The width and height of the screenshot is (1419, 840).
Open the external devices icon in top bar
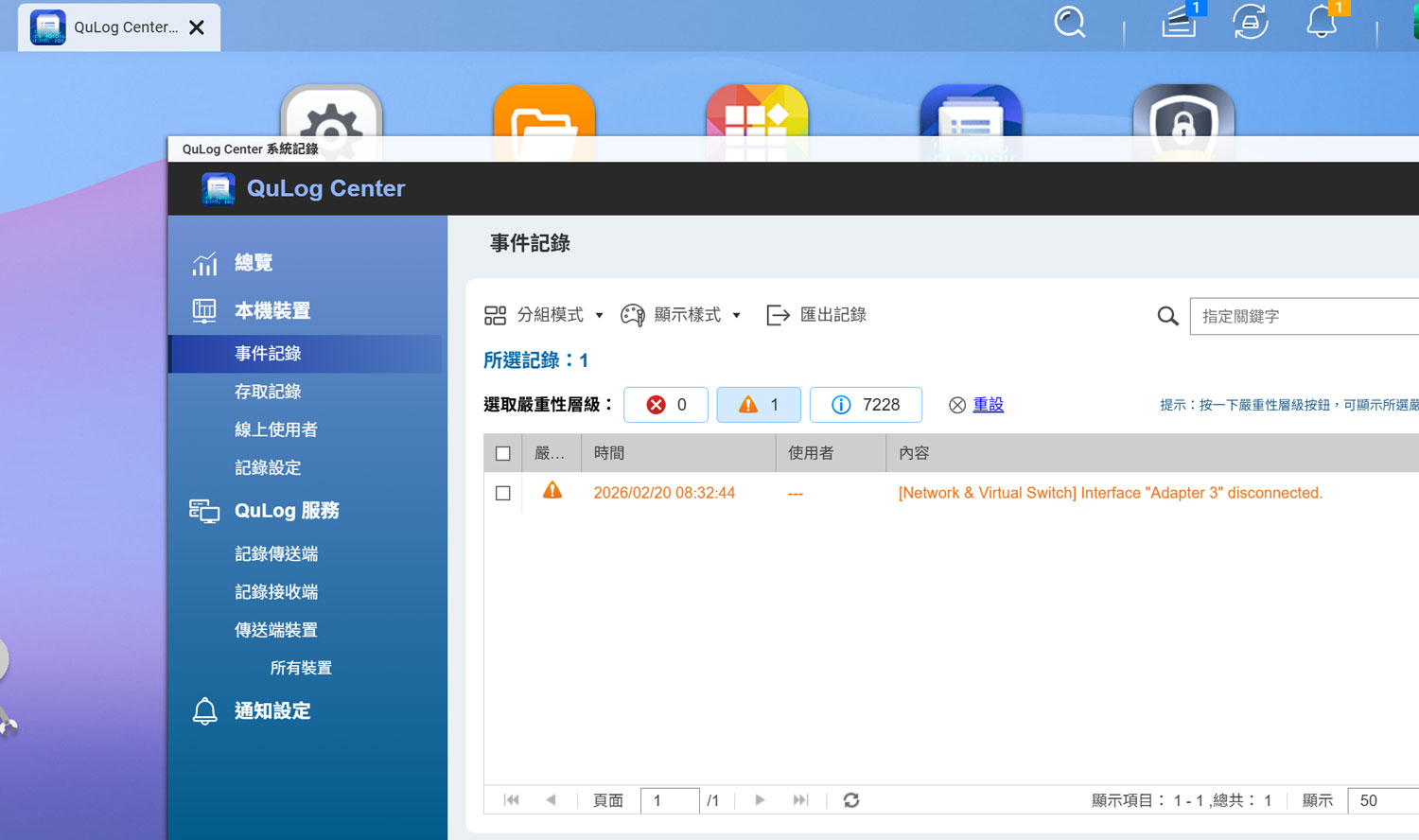[x=1251, y=22]
